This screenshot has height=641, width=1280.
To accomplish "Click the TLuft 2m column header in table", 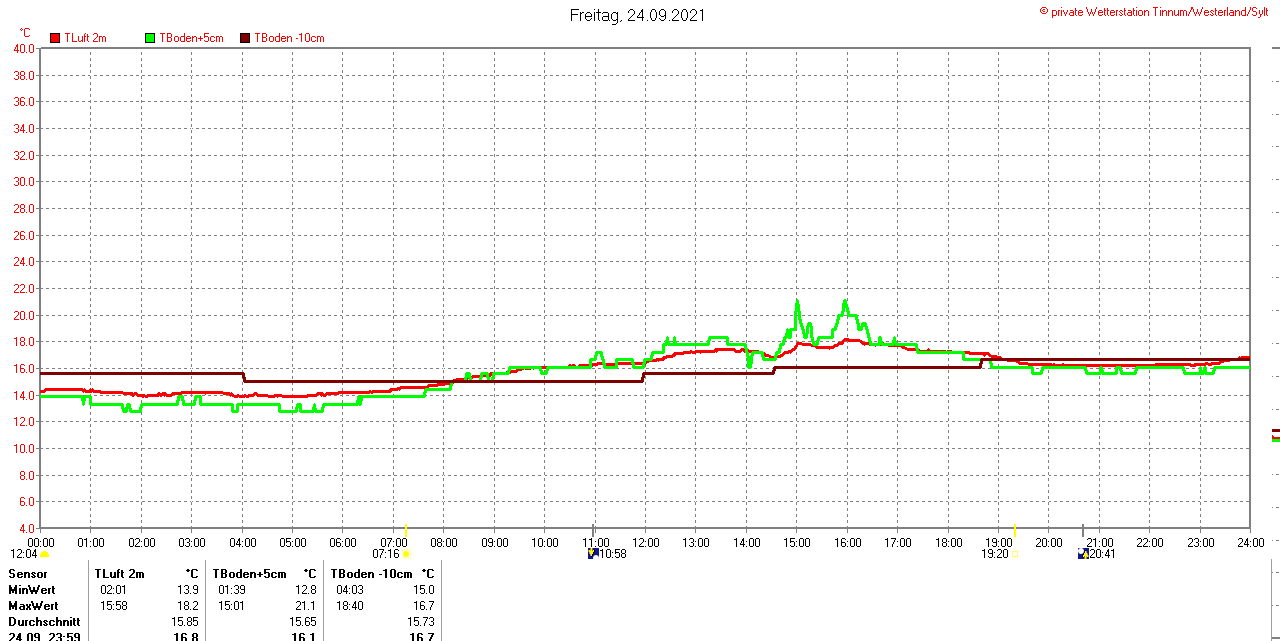I will (x=119, y=574).
